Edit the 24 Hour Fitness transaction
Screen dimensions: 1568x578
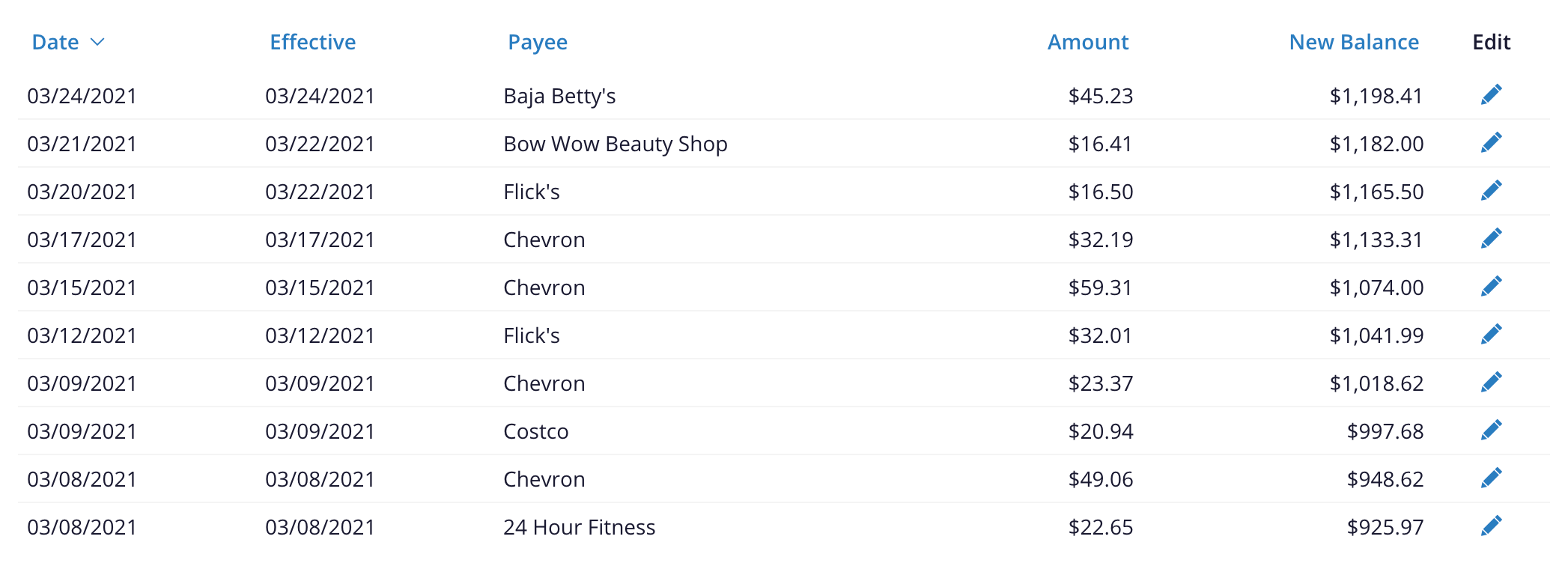click(1491, 526)
